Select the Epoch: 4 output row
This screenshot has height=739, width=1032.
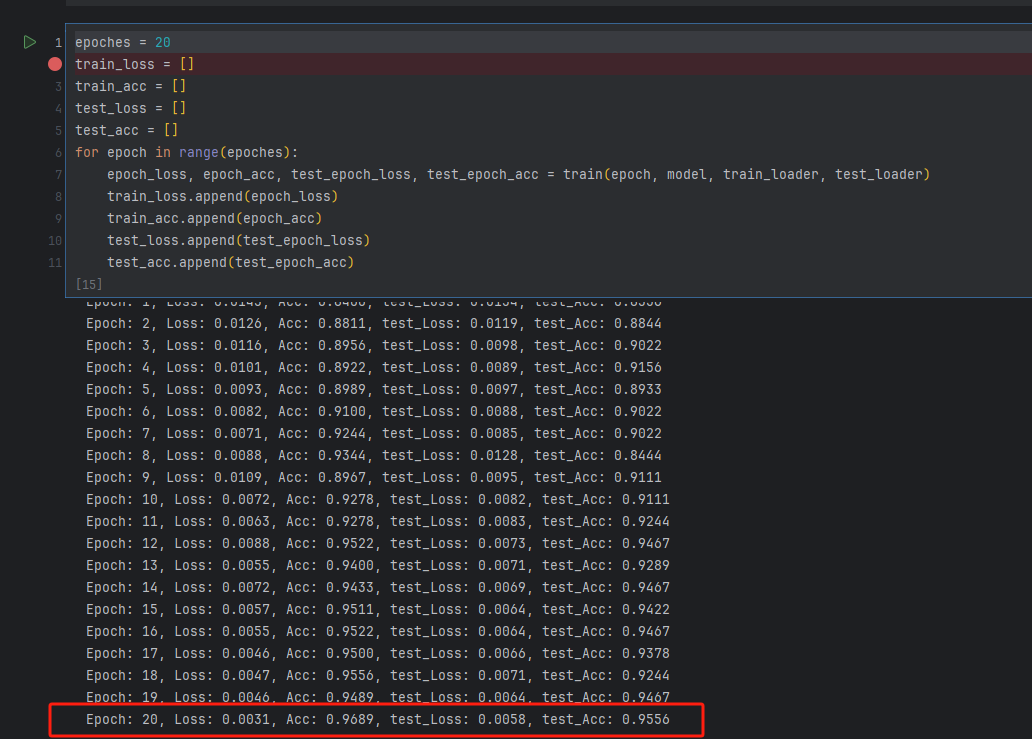374,368
